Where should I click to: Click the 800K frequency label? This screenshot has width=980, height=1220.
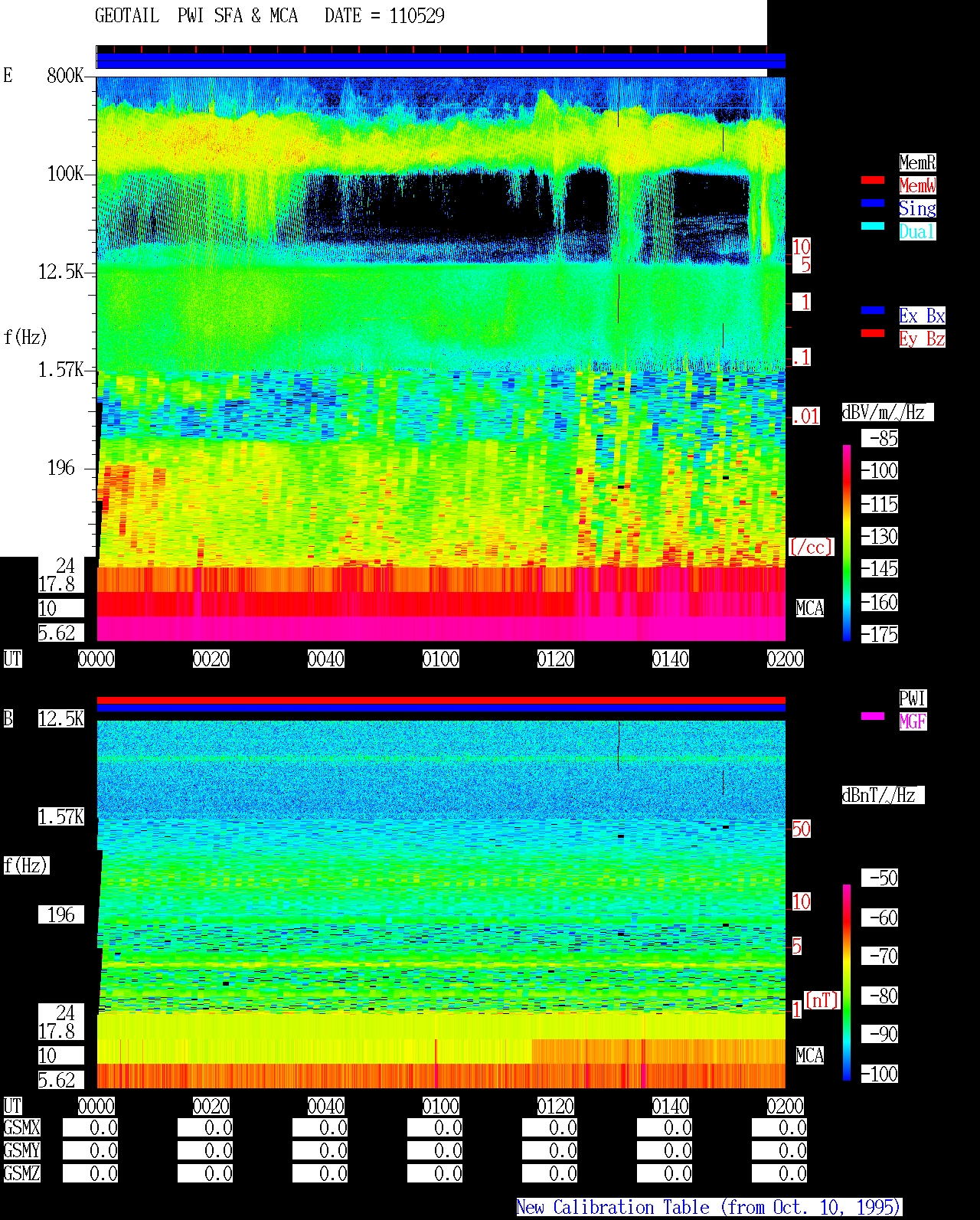tap(65, 75)
